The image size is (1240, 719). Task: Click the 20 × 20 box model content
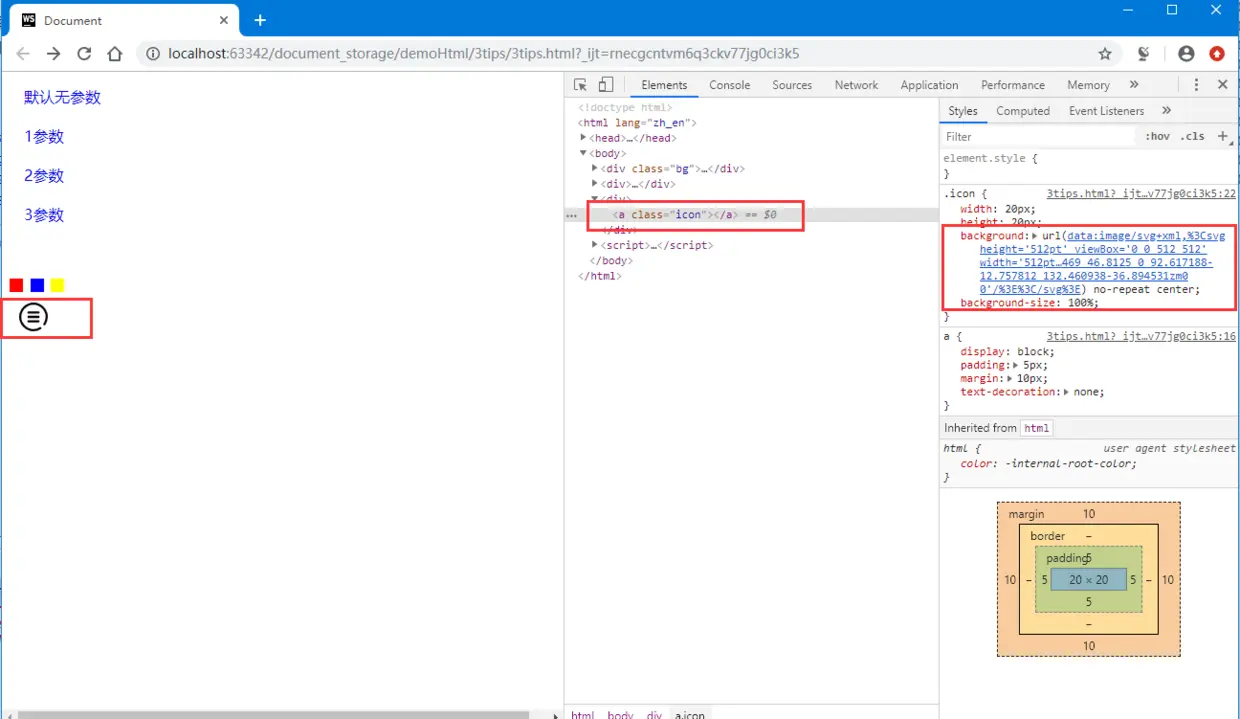click(1088, 580)
